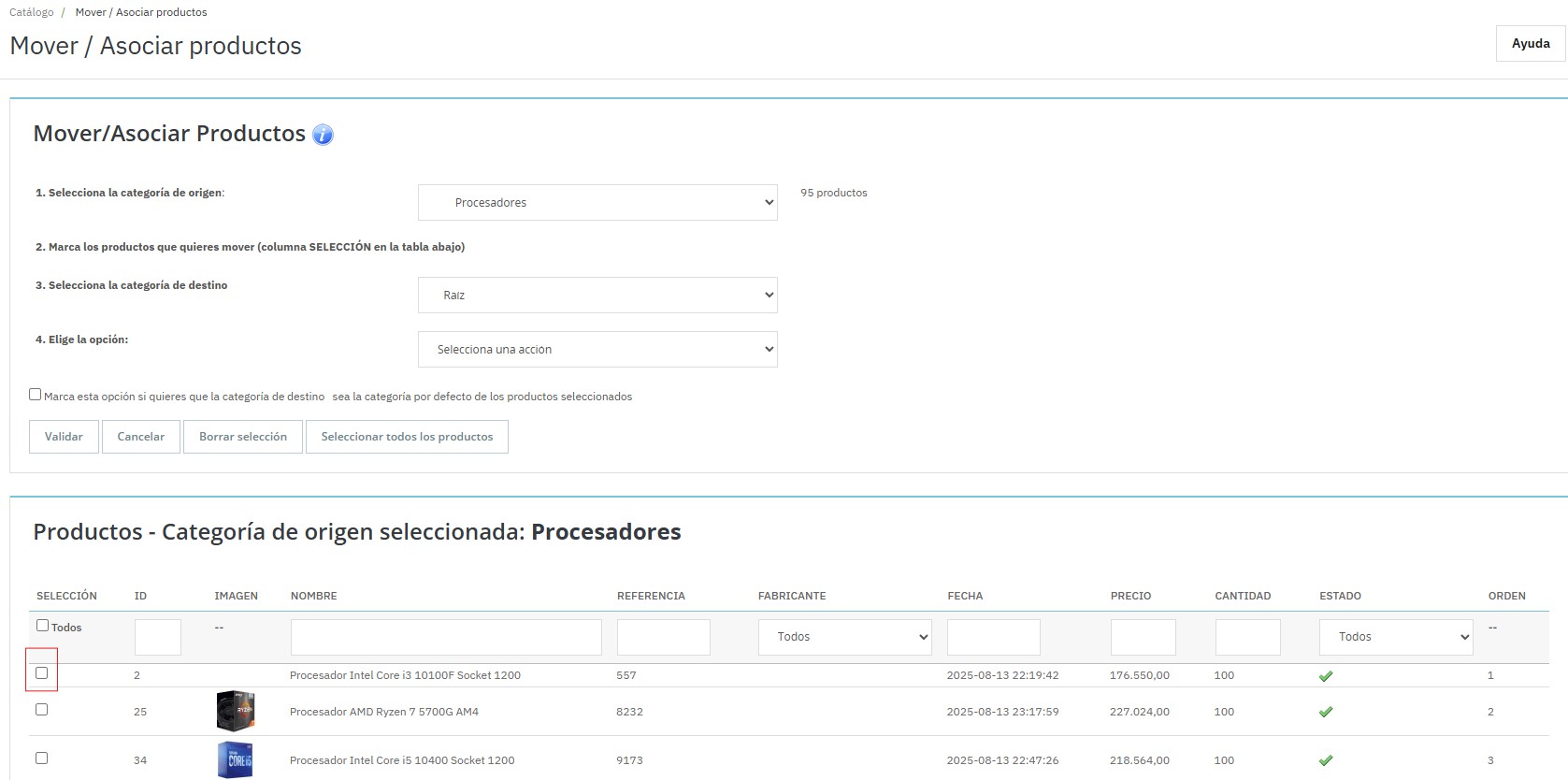The height and width of the screenshot is (780, 1568).
Task: Open the Intel Core i5 product thumbnail
Action: [236, 759]
